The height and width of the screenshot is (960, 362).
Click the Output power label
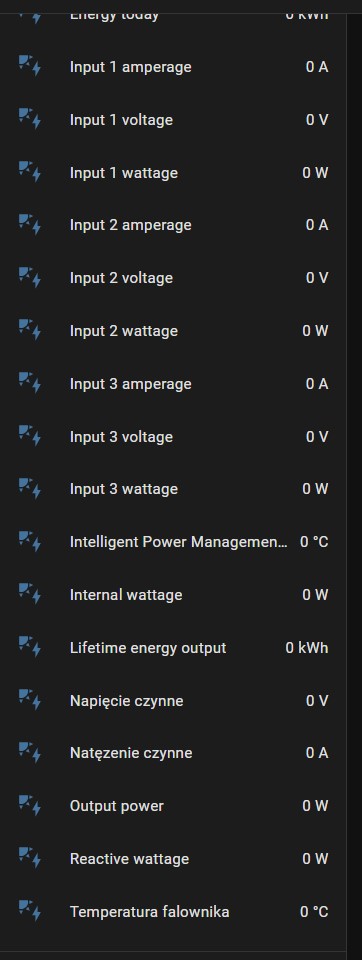116,806
